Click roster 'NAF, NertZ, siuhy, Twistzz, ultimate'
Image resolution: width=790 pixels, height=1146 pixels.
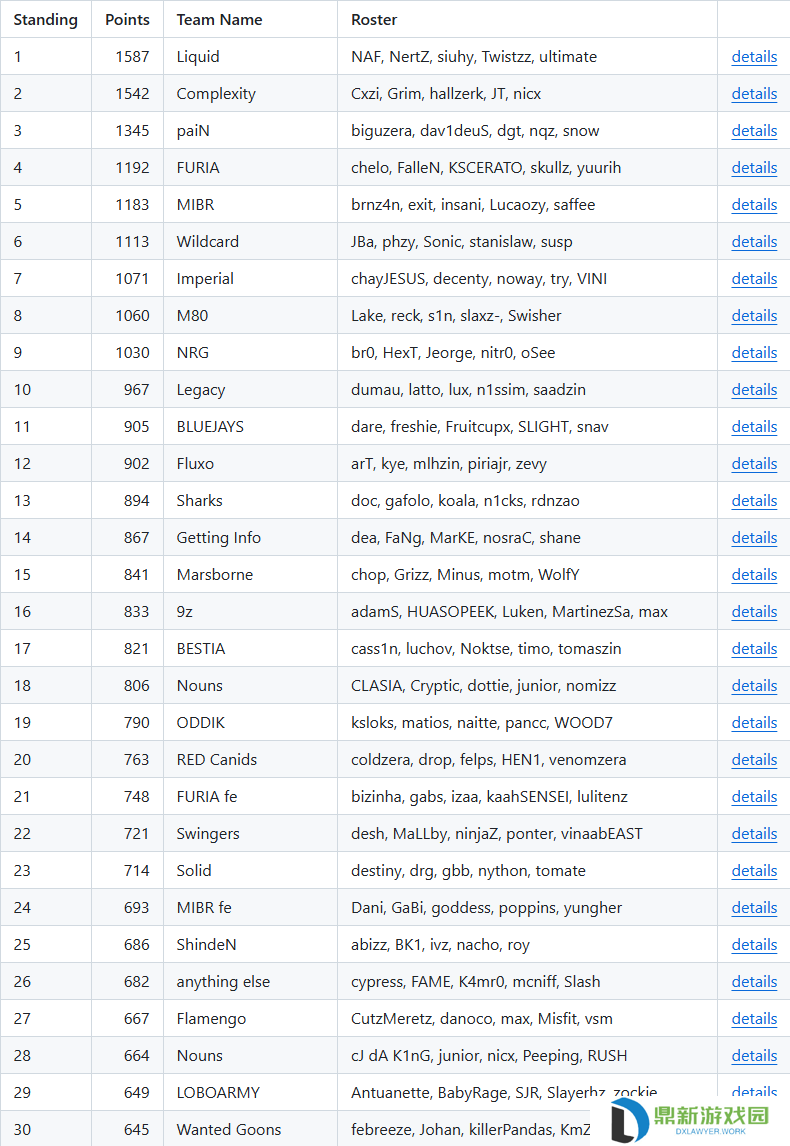pos(474,56)
